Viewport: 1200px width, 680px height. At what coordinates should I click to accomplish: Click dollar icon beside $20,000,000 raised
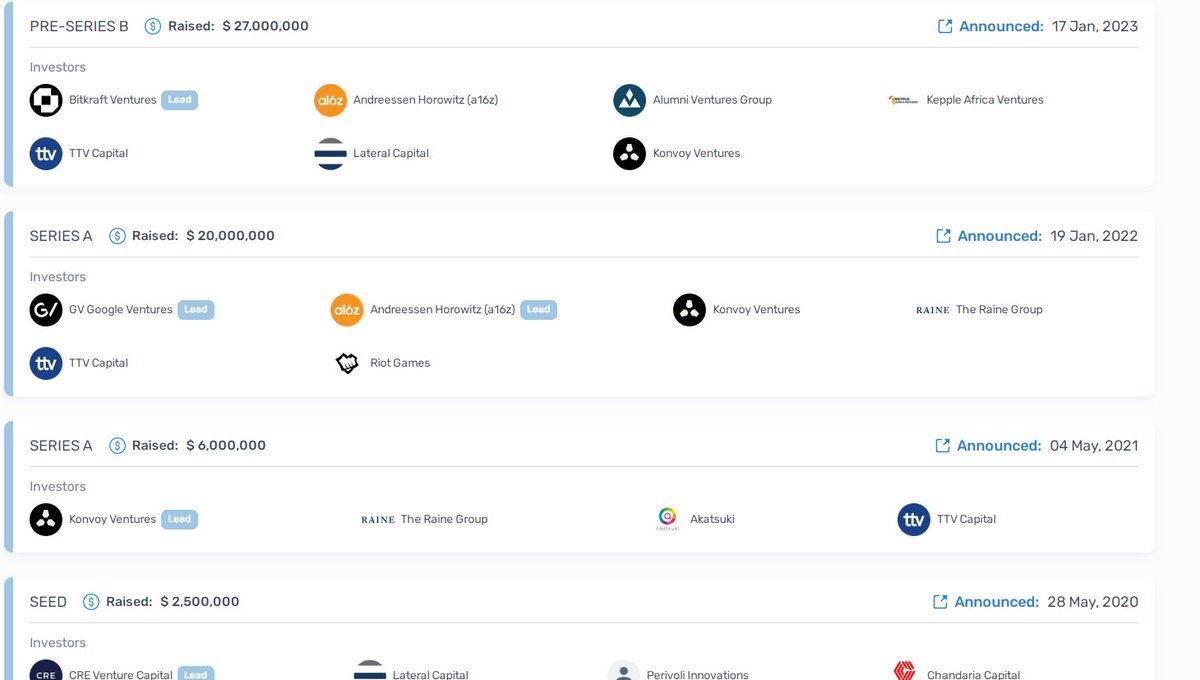point(117,236)
